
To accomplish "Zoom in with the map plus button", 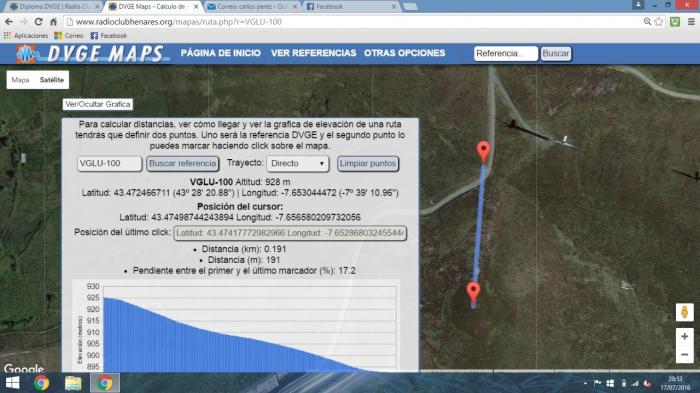I will [x=684, y=336].
